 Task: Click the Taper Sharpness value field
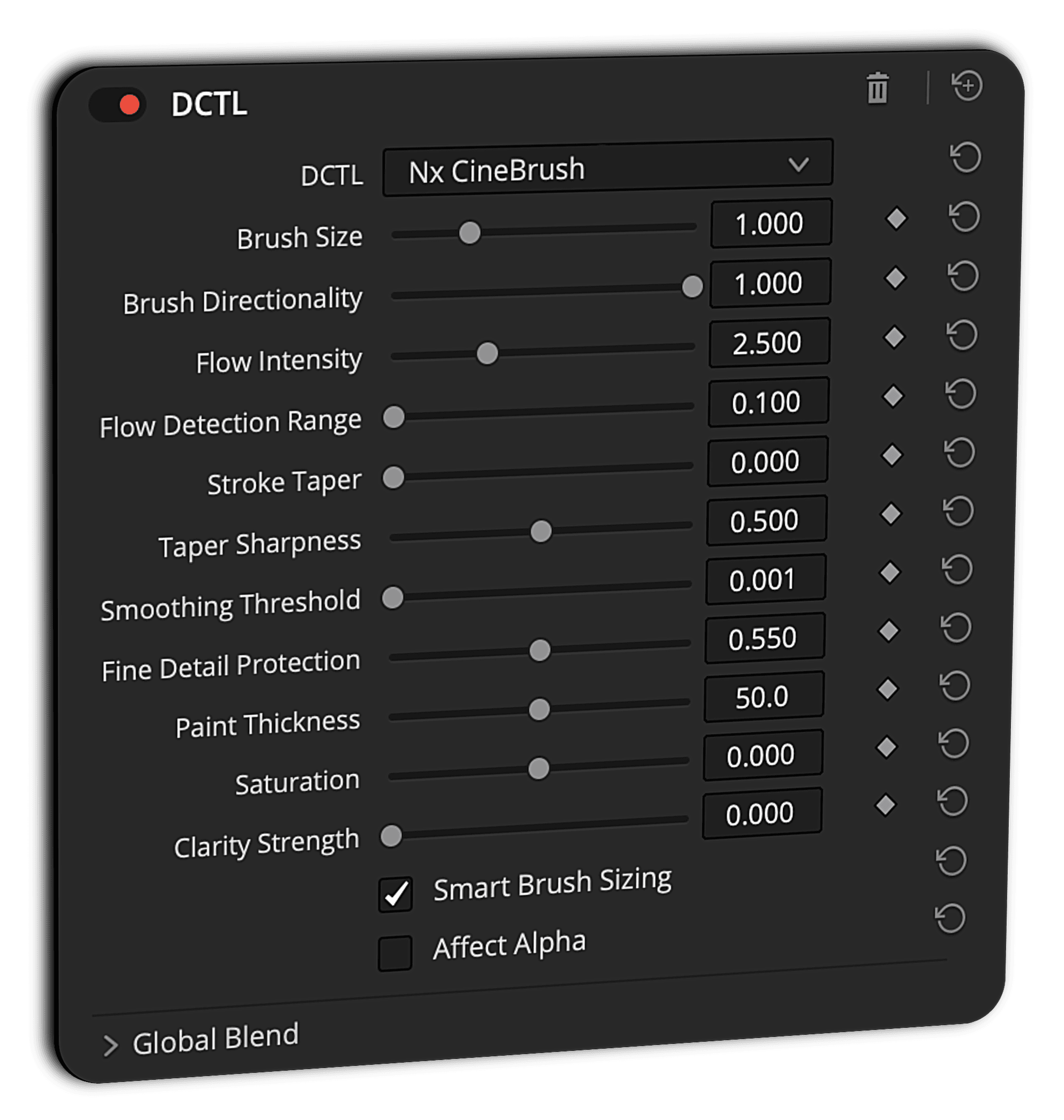(765, 520)
